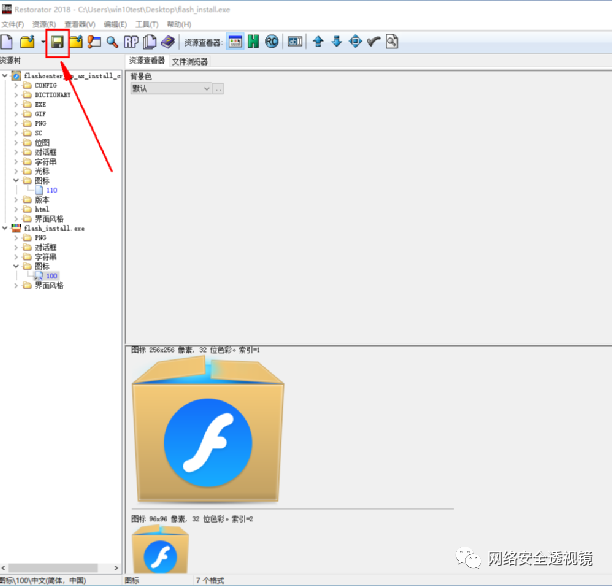
Task: Click the magnifier search icon
Action: [112, 42]
